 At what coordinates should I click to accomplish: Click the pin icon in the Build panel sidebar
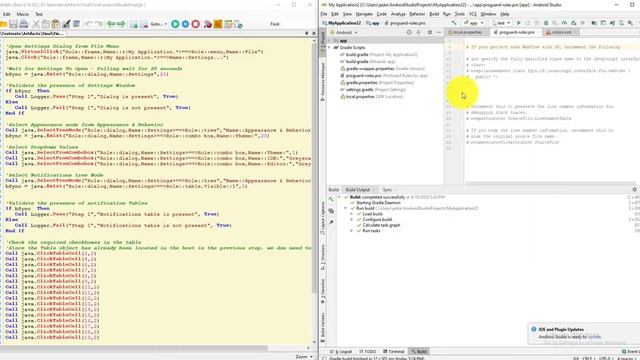(x=331, y=222)
